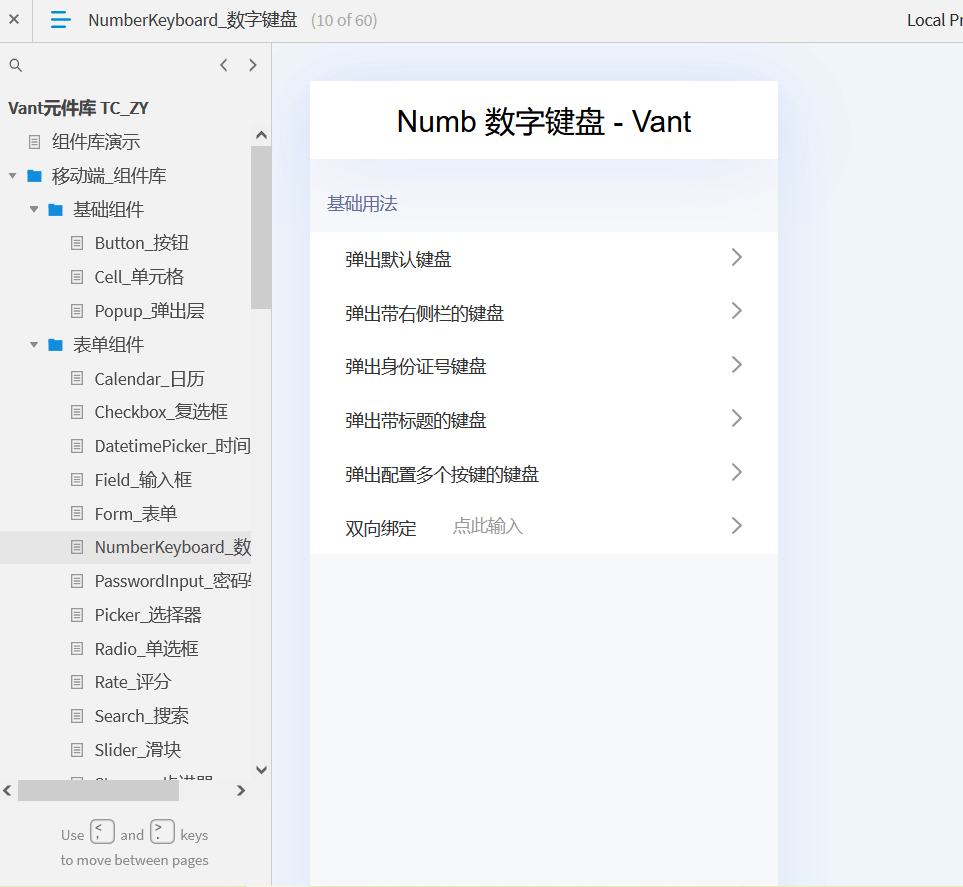Open the Radio_单选框 page
The height and width of the screenshot is (887, 963).
146,649
